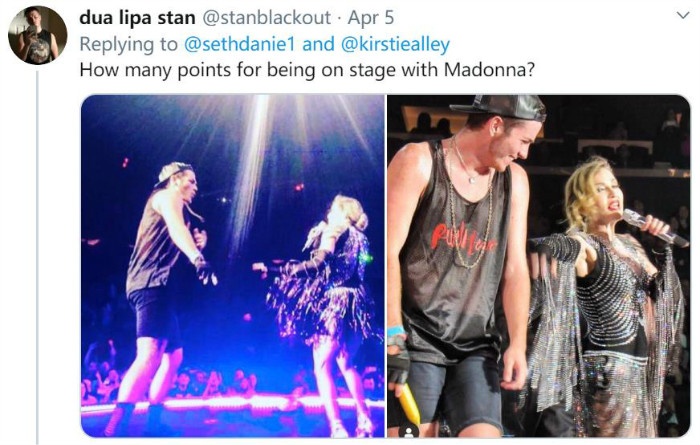Image resolution: width=700 pixels, height=445 pixels.
Task: Open the @stanblackout handle
Action: [267, 18]
